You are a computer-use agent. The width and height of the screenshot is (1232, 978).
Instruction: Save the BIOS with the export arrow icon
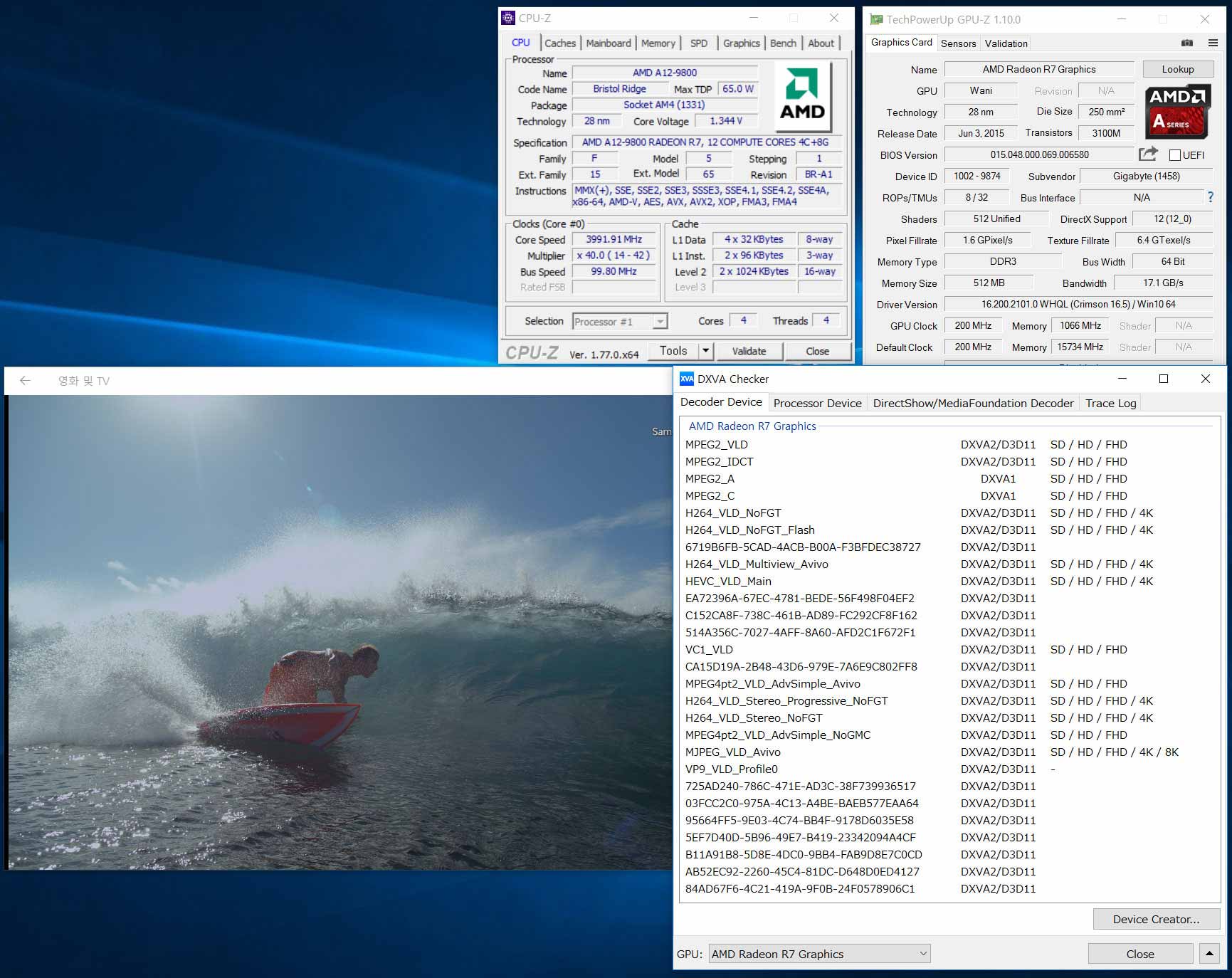click(1147, 154)
